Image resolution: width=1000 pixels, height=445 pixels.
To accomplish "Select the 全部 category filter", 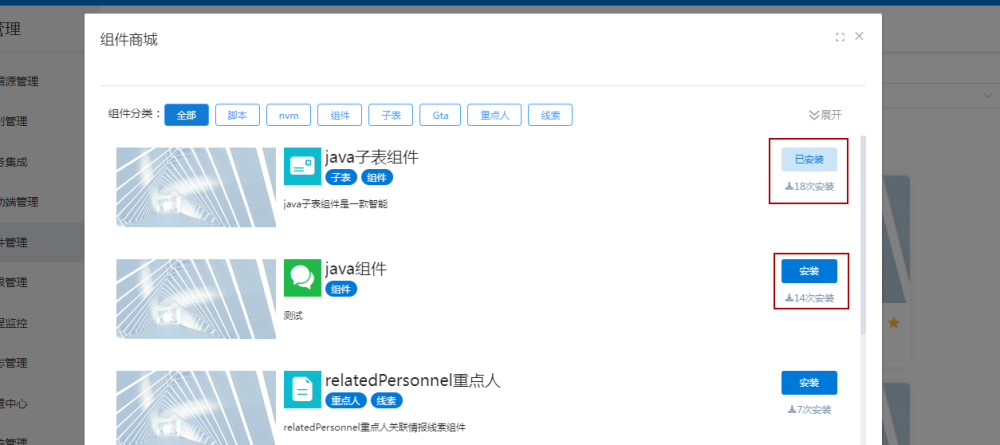I will [186, 115].
